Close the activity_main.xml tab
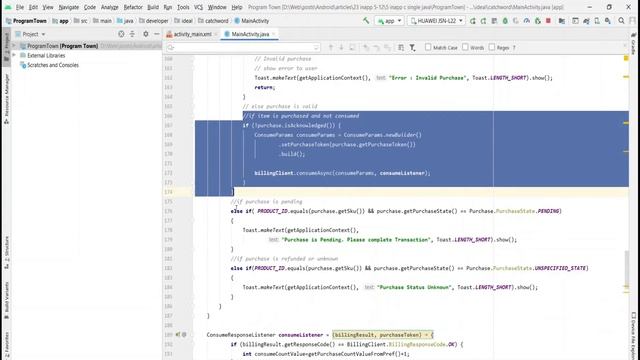Viewport: 640px width, 360px height. (216, 34)
